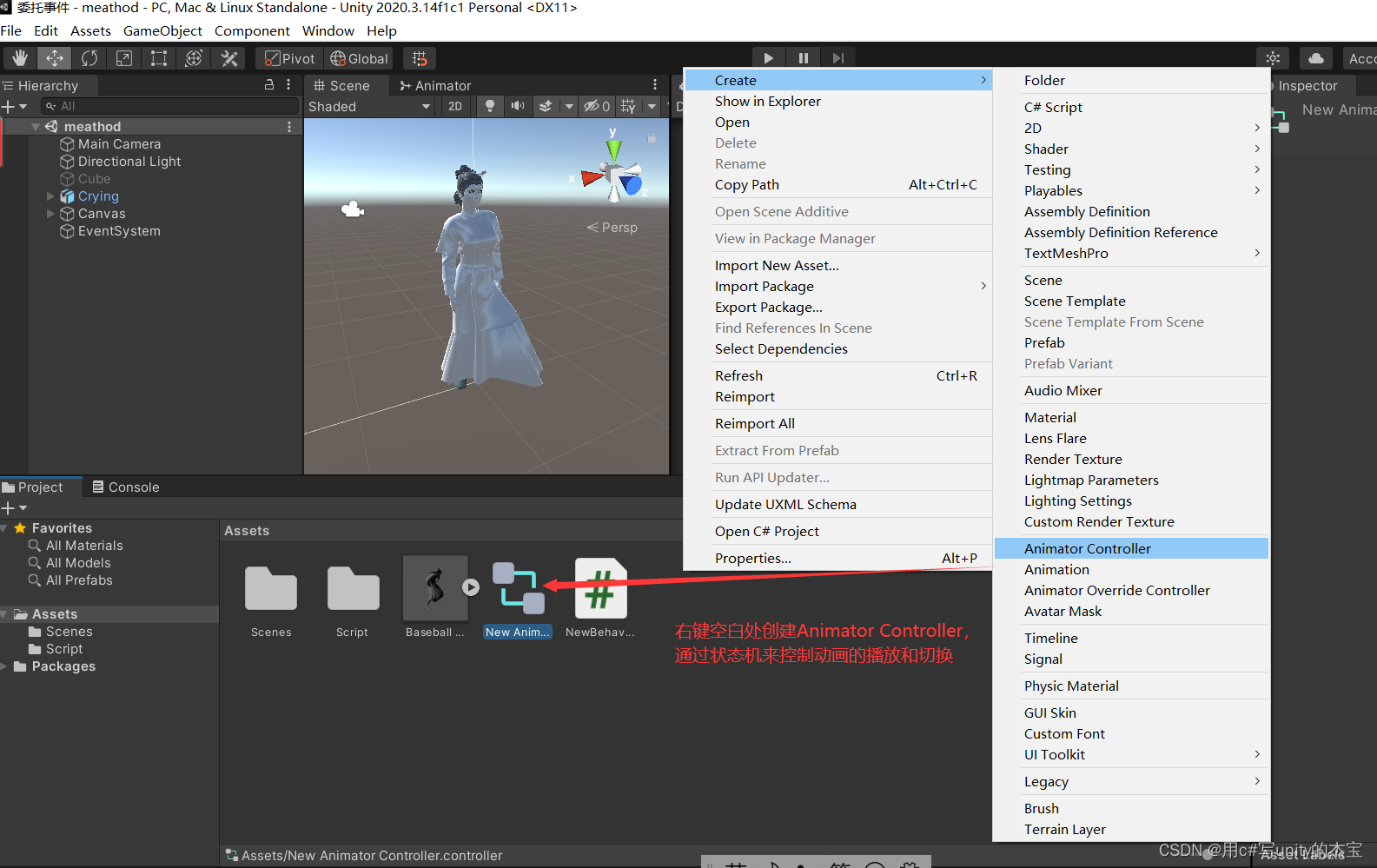This screenshot has width=1377, height=868.
Task: Open meathod scene options menu
Action: coord(289,127)
